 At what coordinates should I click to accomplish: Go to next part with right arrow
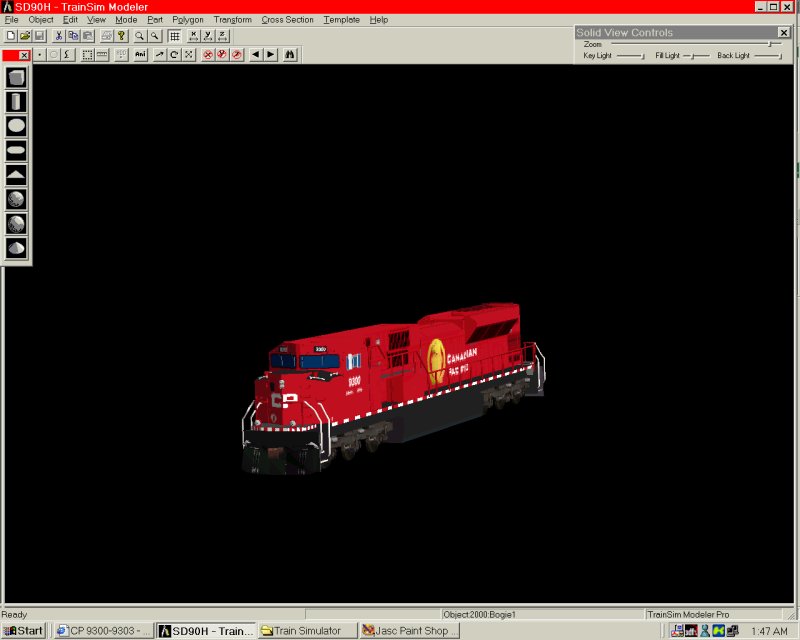pyautogui.click(x=270, y=55)
